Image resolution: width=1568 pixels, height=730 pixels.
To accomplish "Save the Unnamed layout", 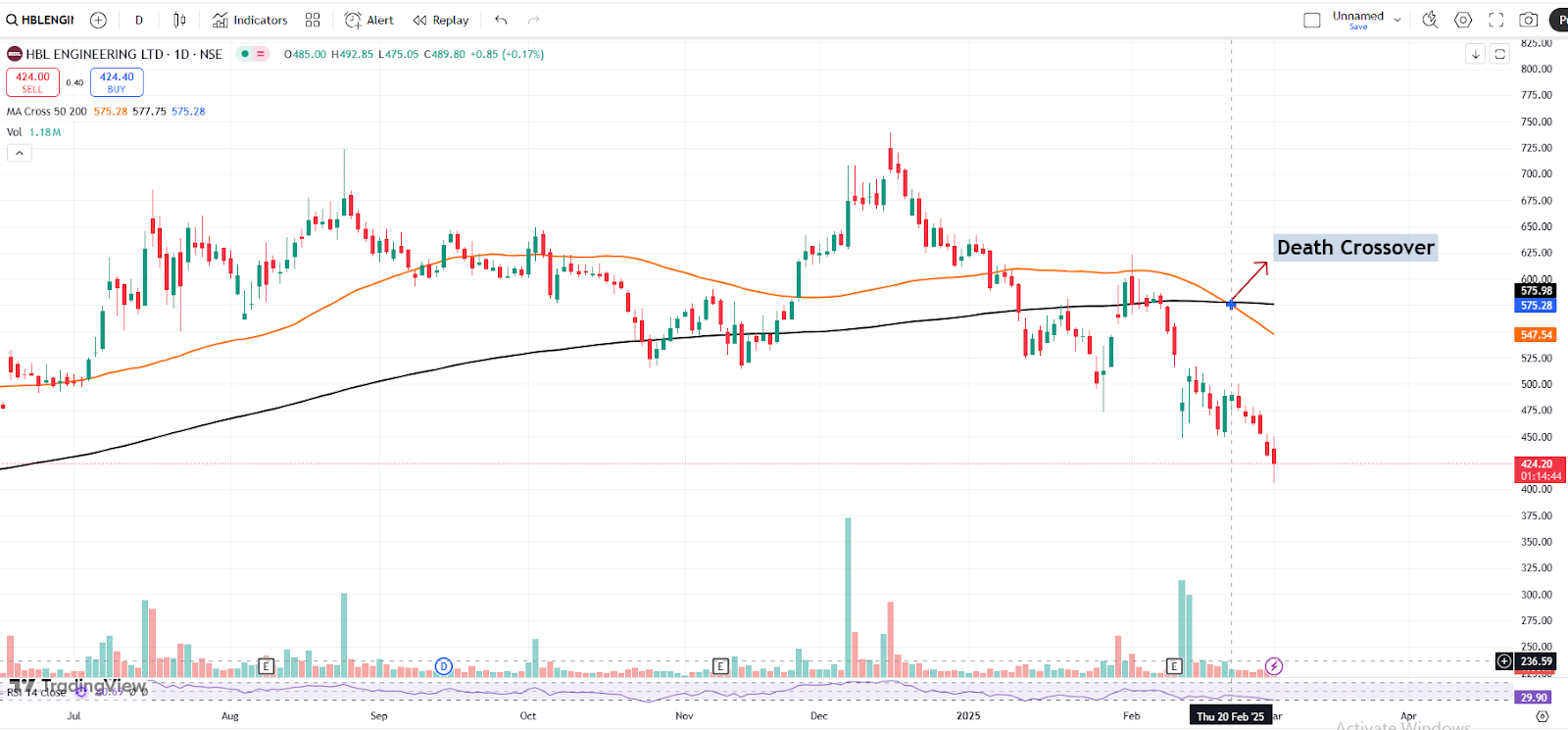I will point(1358,26).
